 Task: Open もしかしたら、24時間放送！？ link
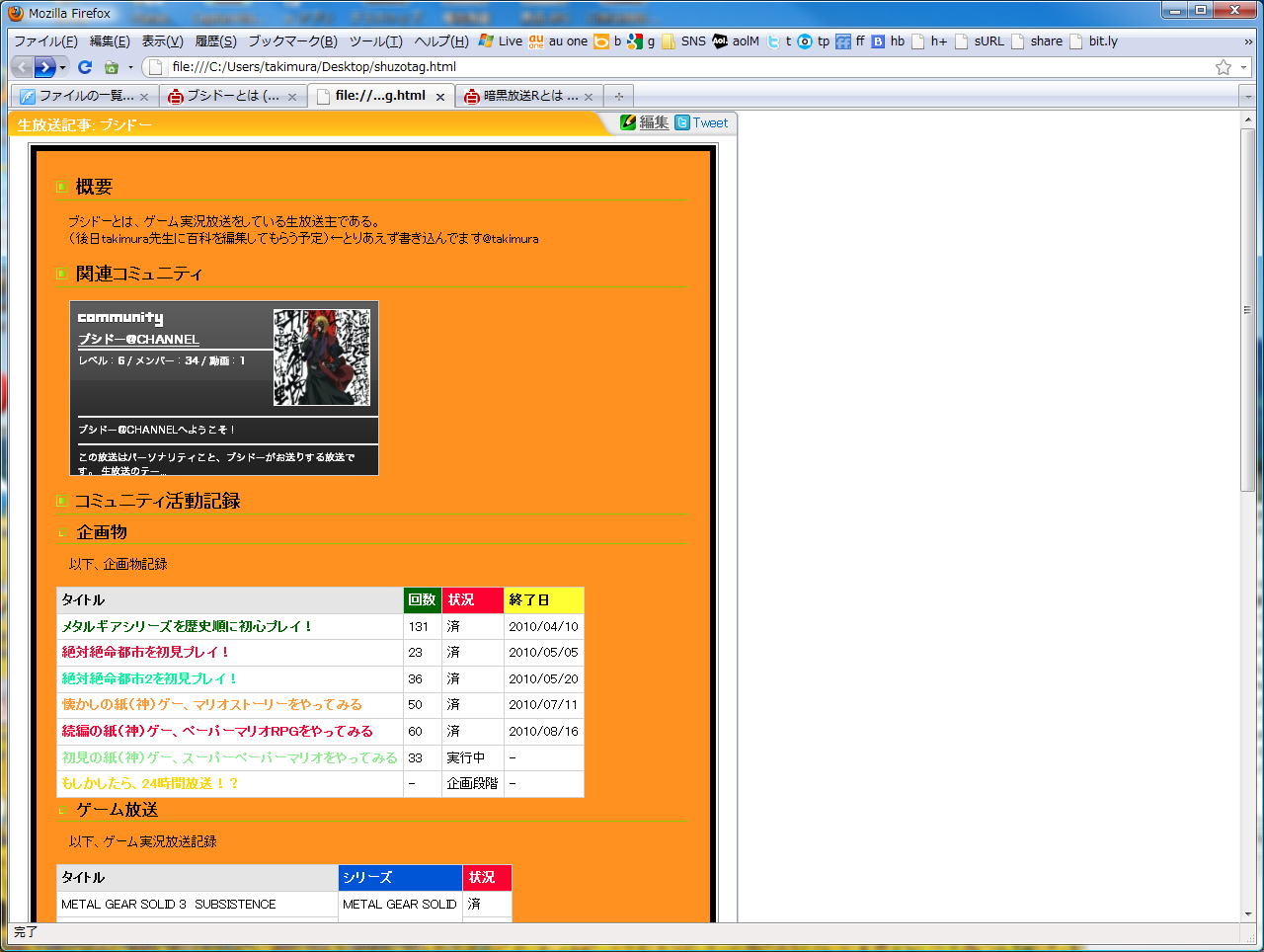coord(150,783)
